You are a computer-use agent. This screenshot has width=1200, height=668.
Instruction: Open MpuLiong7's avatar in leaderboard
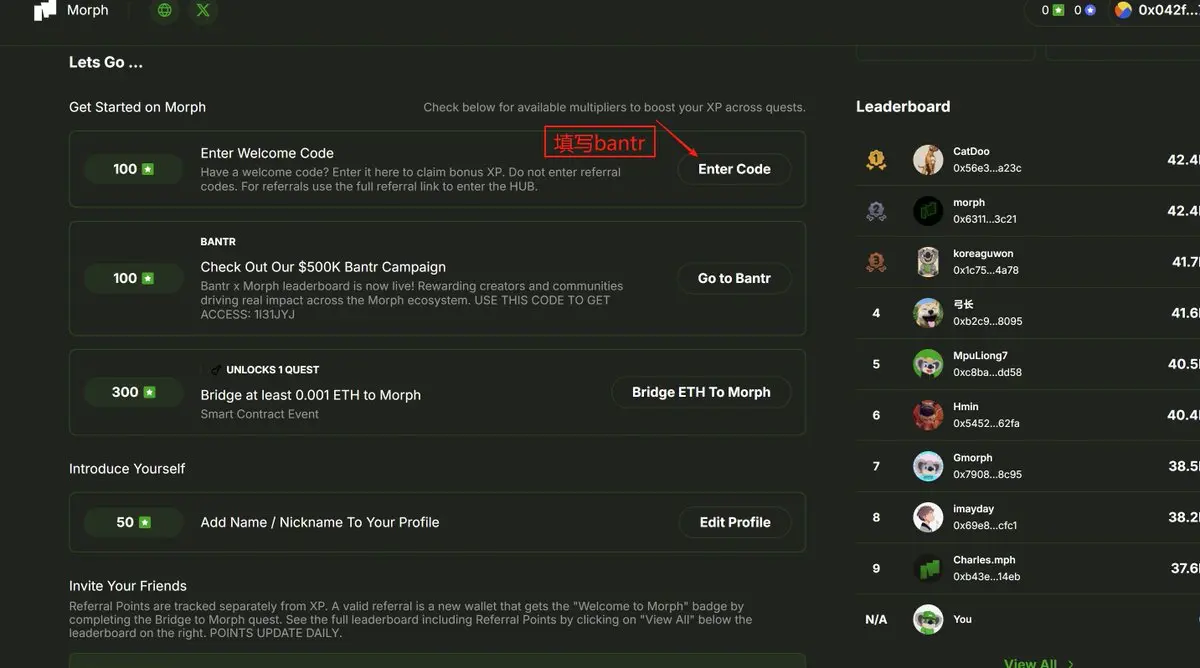928,364
